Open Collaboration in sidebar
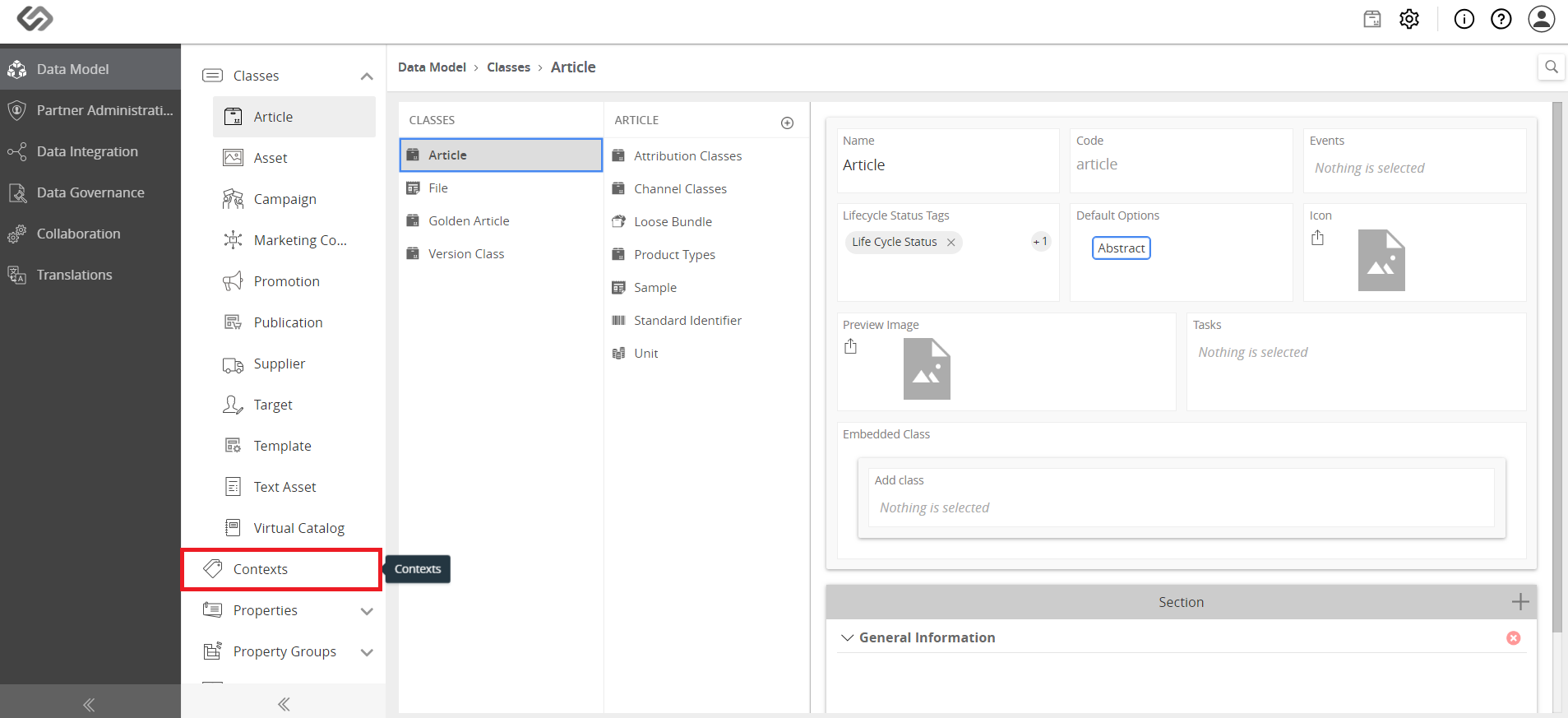1568x718 pixels. [x=90, y=234]
